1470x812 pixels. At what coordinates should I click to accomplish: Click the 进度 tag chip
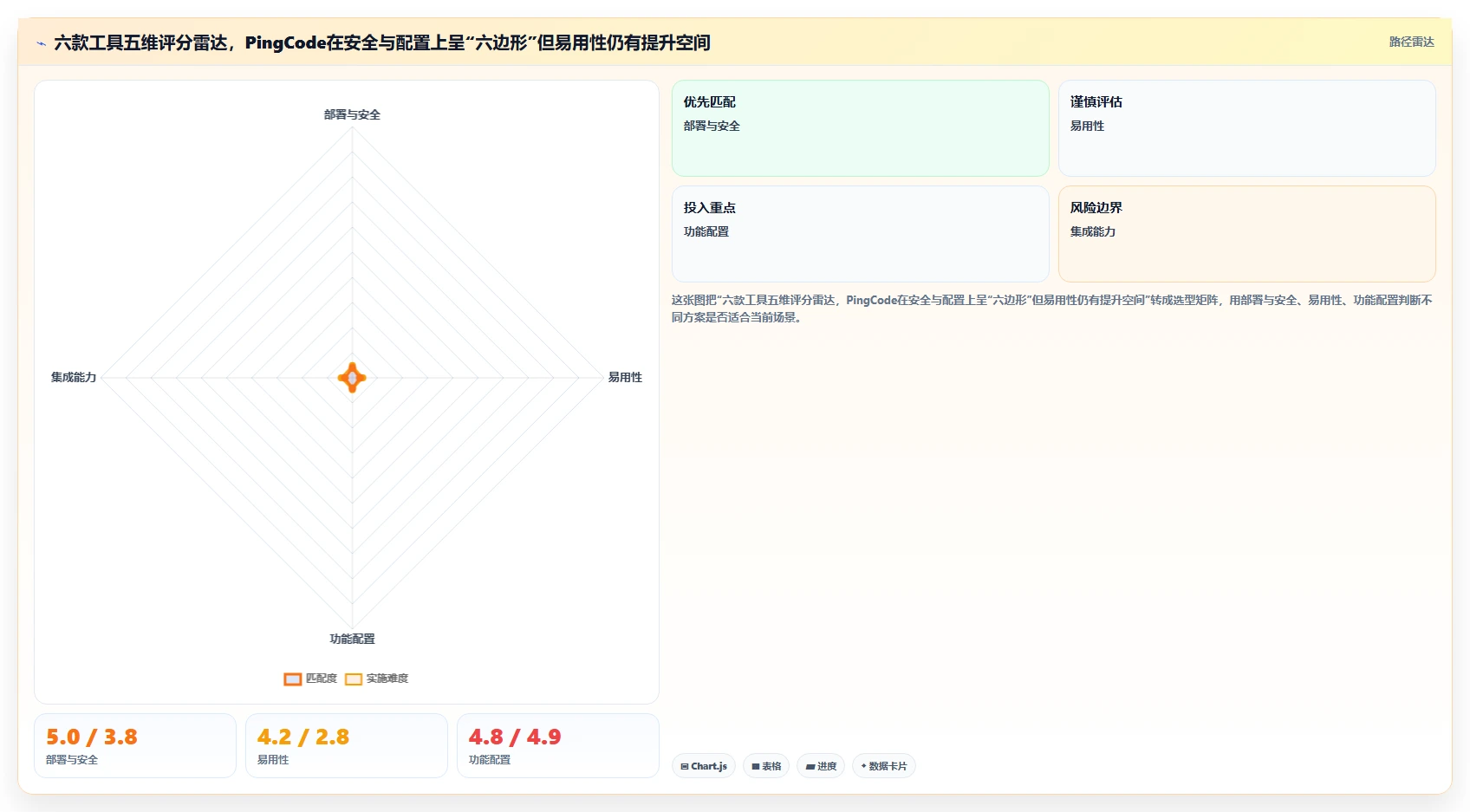point(821,766)
